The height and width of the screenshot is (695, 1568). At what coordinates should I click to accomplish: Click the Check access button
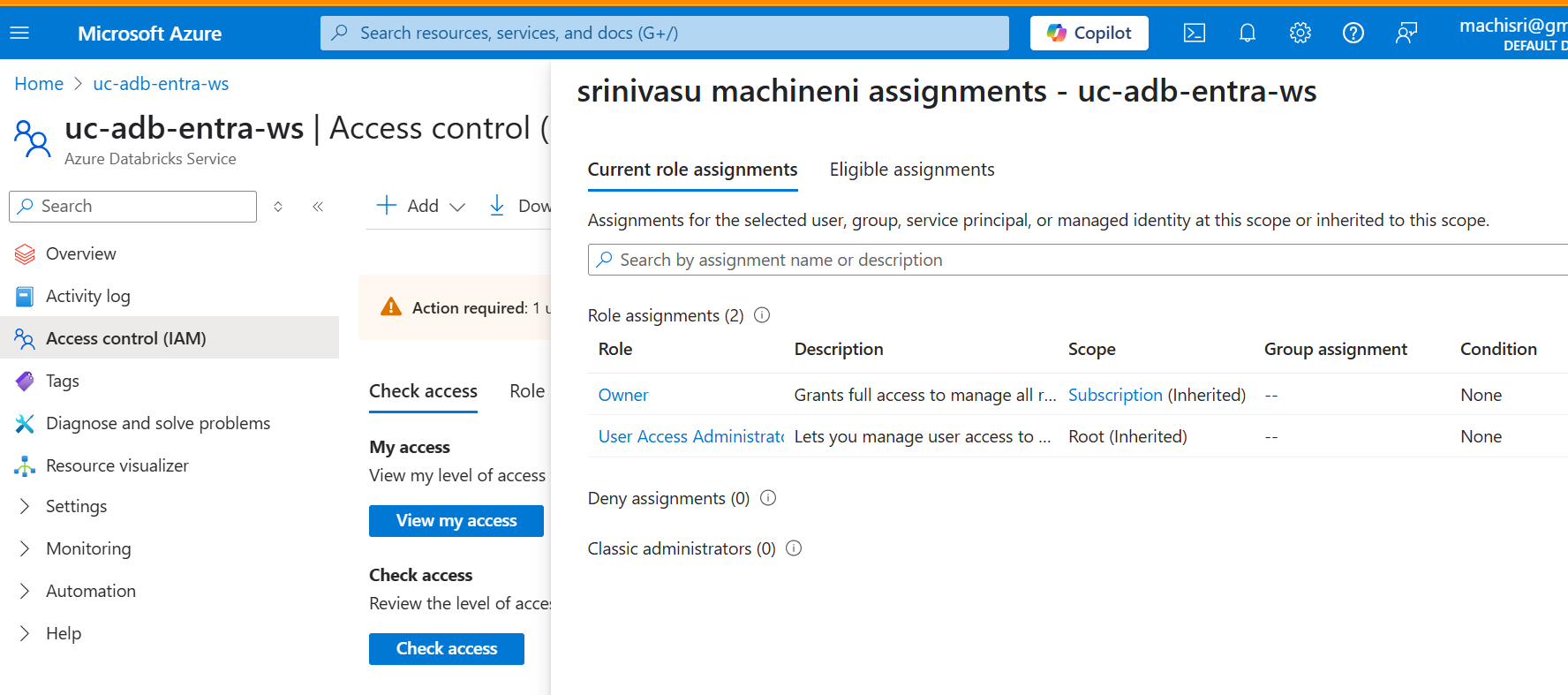pos(446,649)
